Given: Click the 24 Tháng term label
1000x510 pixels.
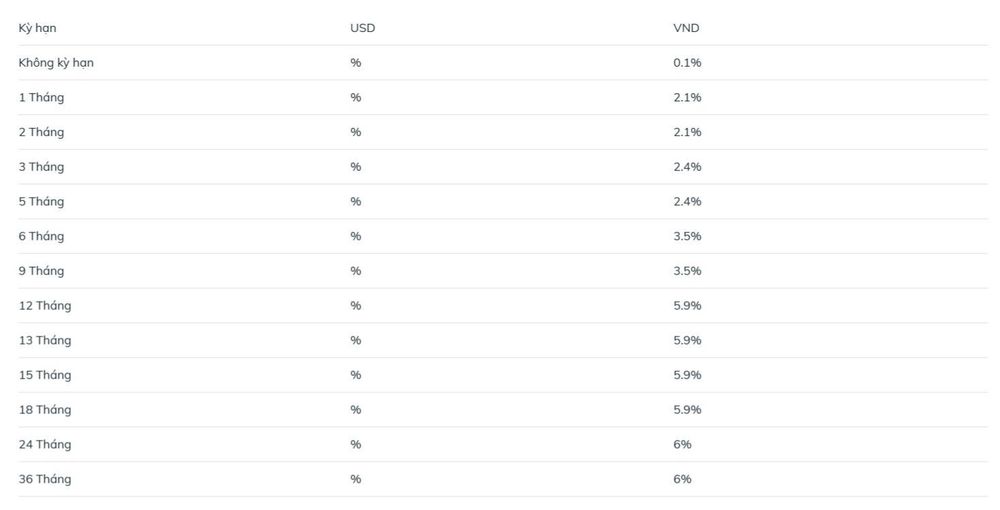Looking at the screenshot, I should coord(45,444).
